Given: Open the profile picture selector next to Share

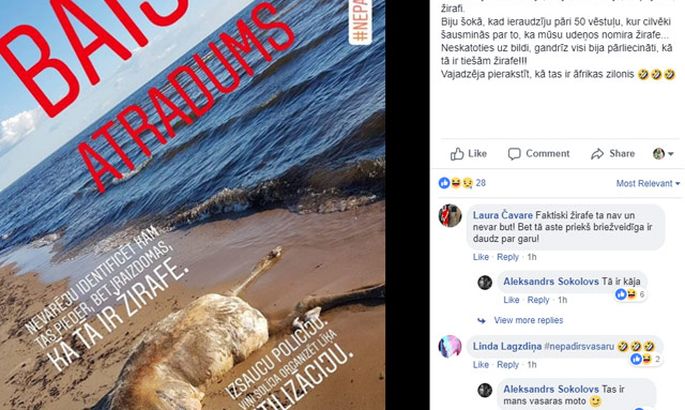Looking at the screenshot, I should (x=663, y=154).
